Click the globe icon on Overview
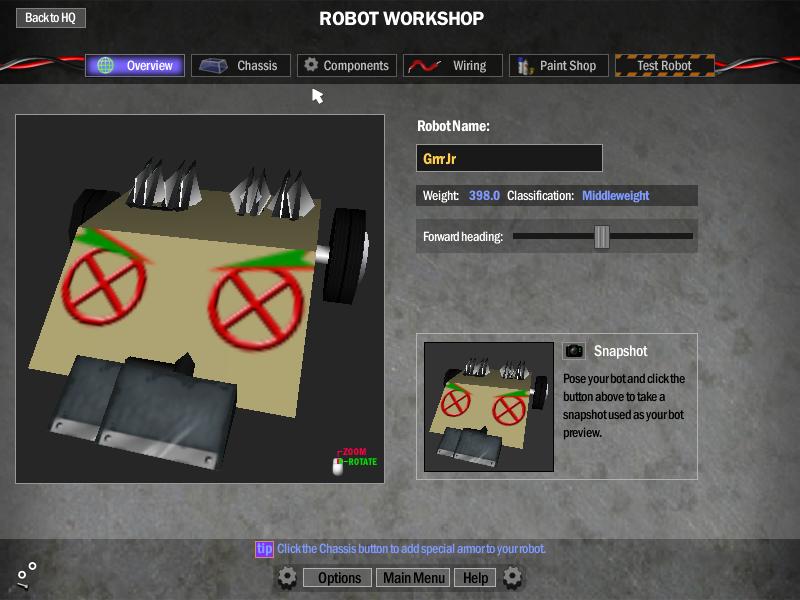This screenshot has height=600, width=800. coord(106,65)
